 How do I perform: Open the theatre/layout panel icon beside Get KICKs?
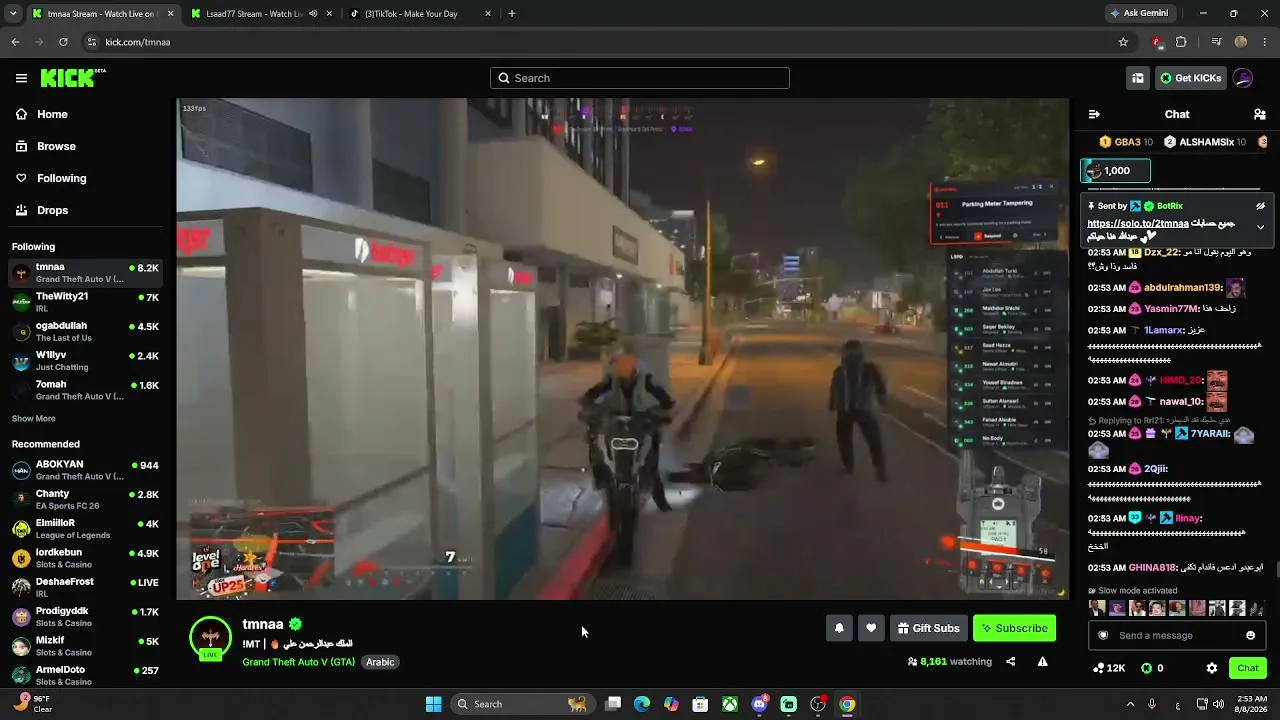coord(1137,78)
